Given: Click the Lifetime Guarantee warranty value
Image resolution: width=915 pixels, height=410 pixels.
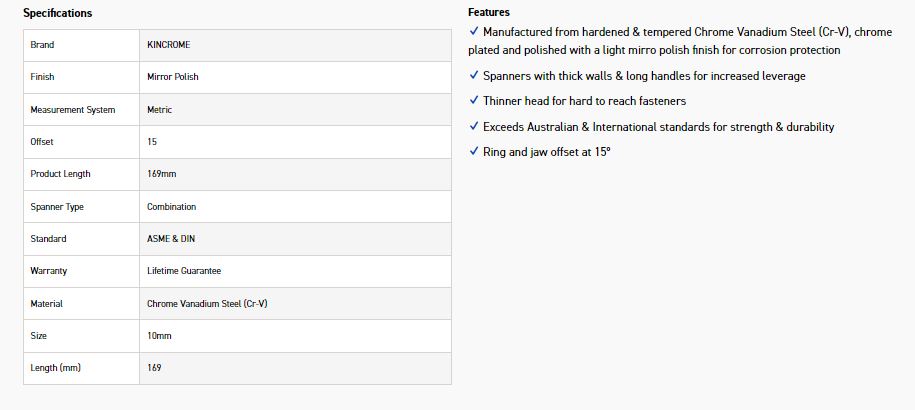Looking at the screenshot, I should pos(184,271).
